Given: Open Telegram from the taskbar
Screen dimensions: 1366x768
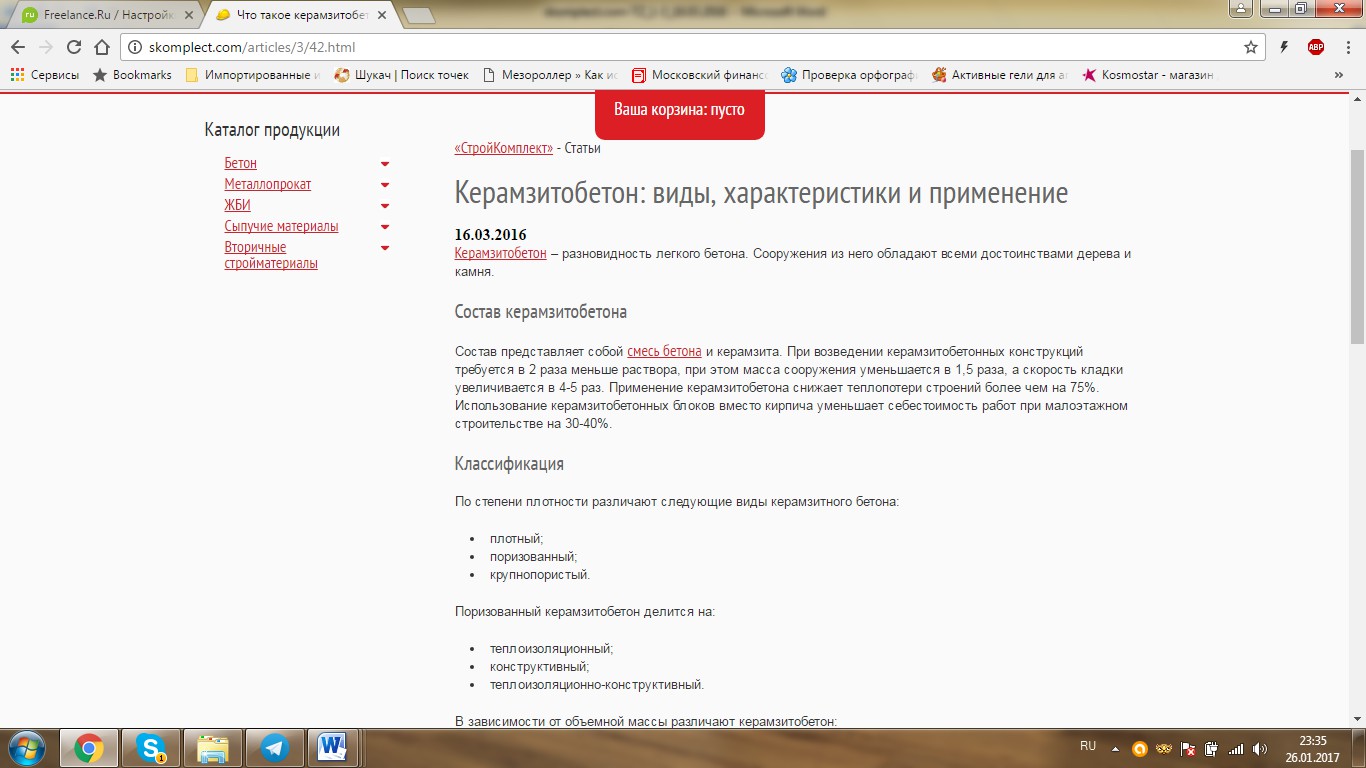Looking at the screenshot, I should click(x=275, y=748).
